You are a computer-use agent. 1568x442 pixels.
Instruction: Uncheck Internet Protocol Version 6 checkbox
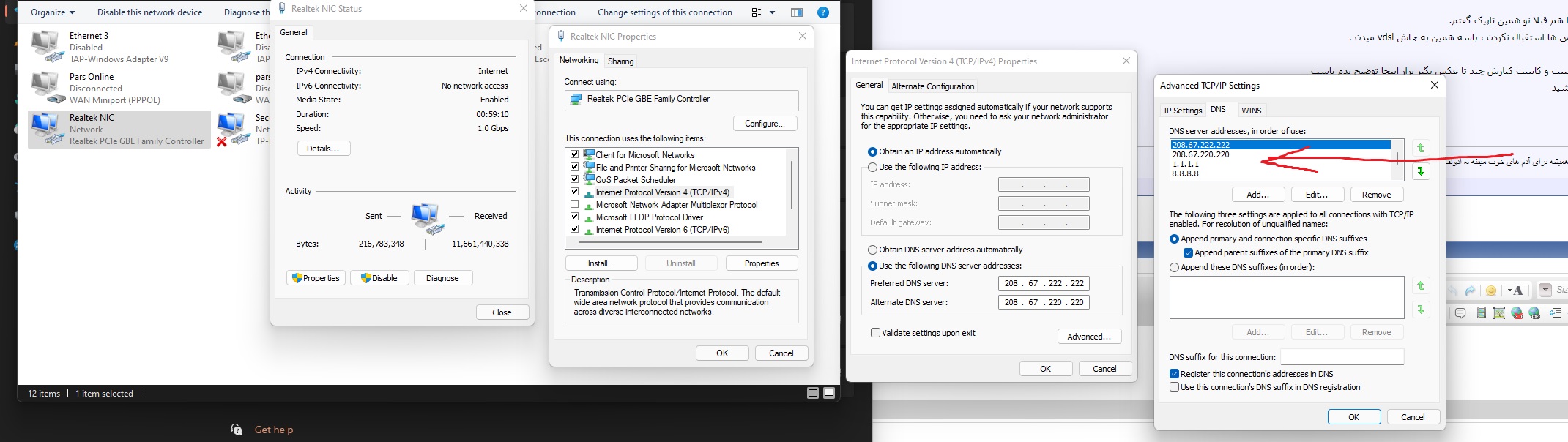click(575, 229)
